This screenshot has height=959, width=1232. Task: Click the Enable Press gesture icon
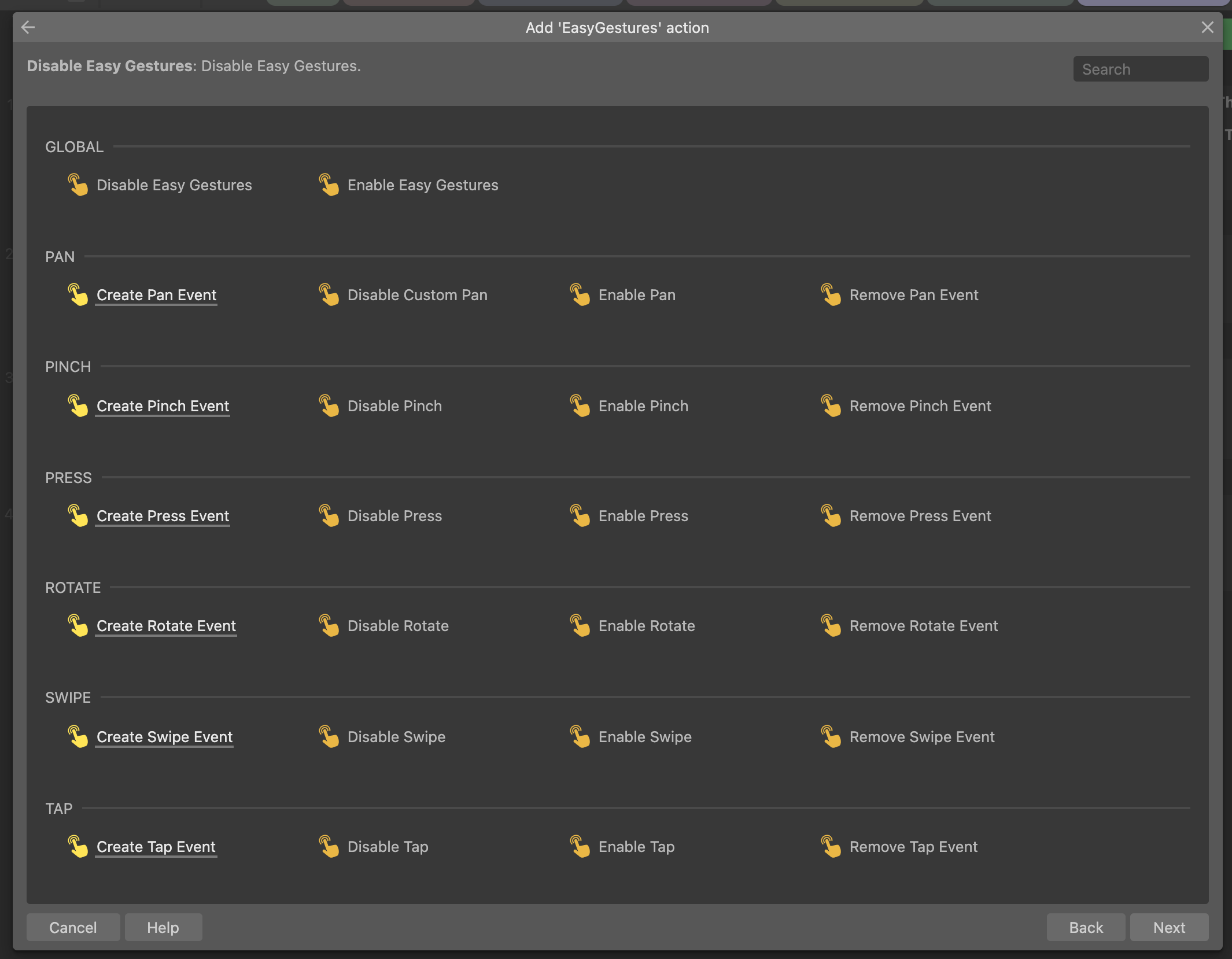click(x=580, y=516)
